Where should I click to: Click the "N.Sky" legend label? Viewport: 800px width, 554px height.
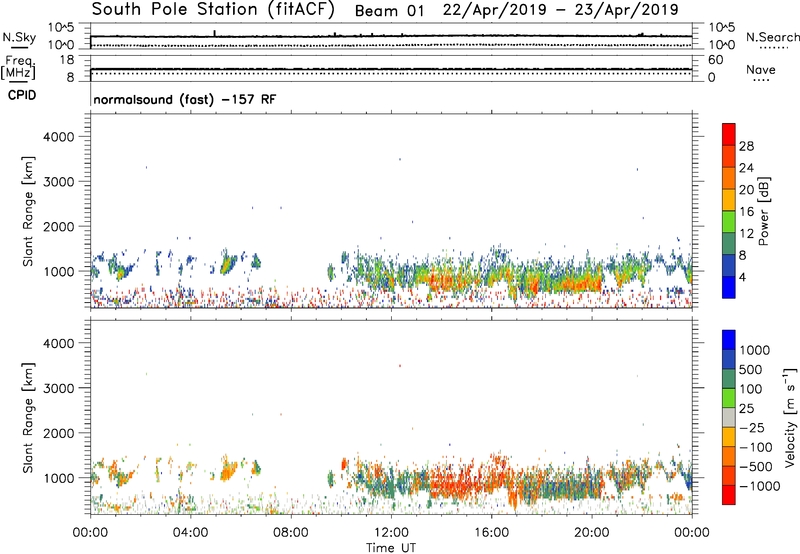[19, 37]
